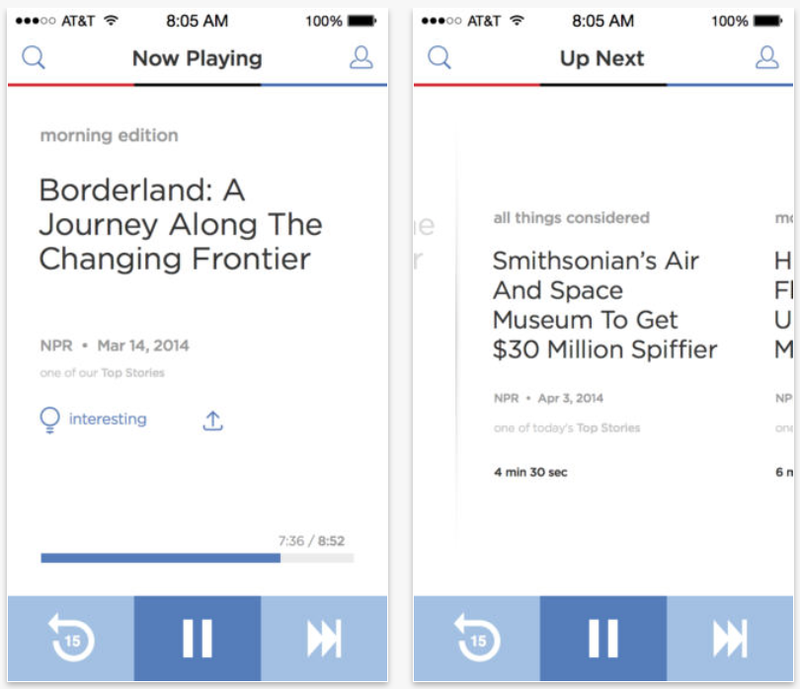This screenshot has width=800, height=689.
Task: Tap search icon on Up Next screen
Action: click(439, 57)
